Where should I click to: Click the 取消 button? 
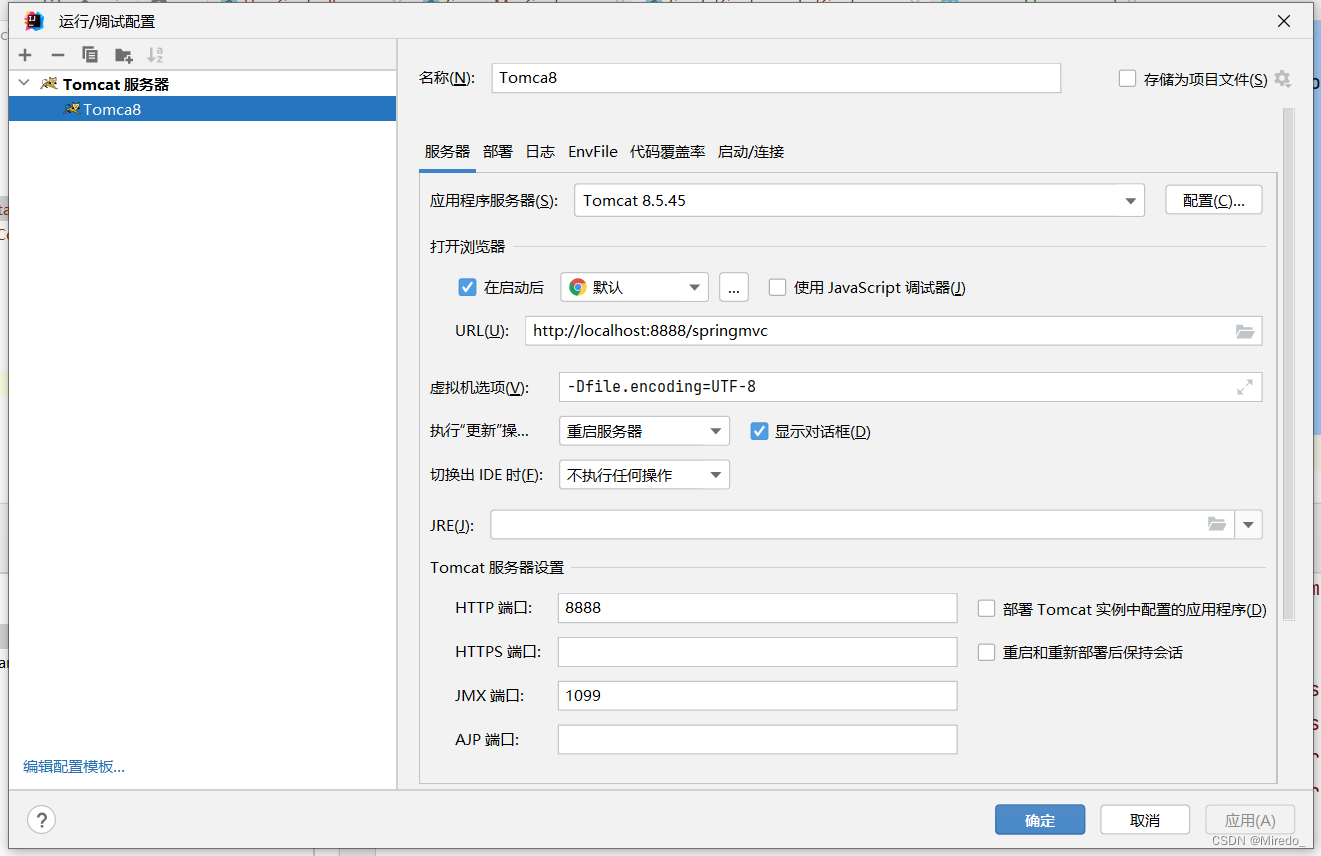tap(1145, 820)
